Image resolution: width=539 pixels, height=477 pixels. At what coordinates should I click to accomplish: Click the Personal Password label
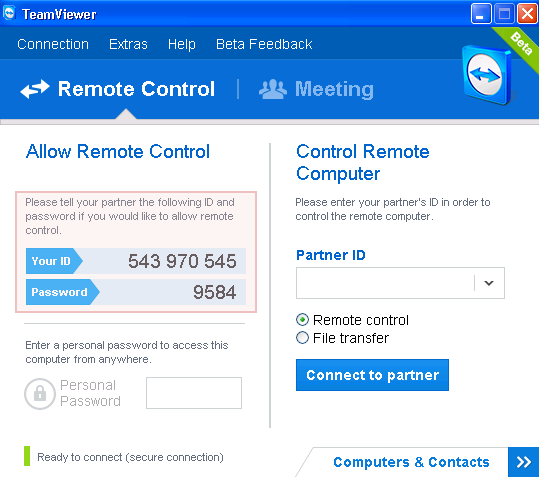[90, 393]
